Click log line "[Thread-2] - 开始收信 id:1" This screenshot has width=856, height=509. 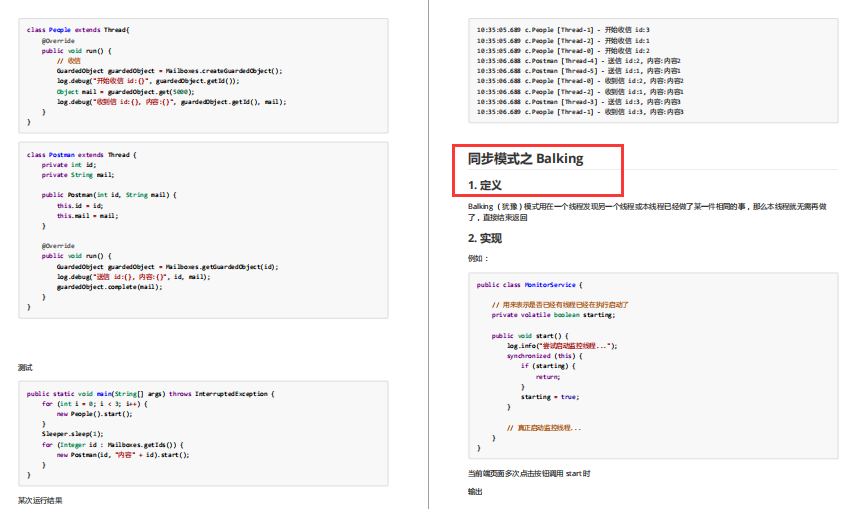tap(563, 41)
